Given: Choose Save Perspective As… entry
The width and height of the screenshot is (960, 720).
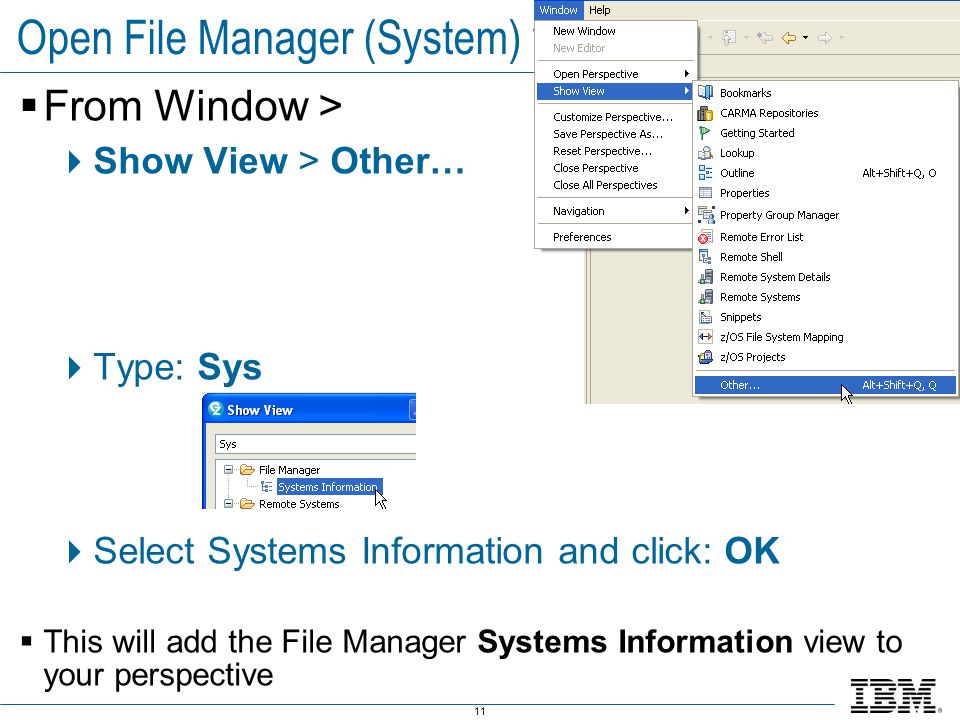Looking at the screenshot, I should coord(608,134).
